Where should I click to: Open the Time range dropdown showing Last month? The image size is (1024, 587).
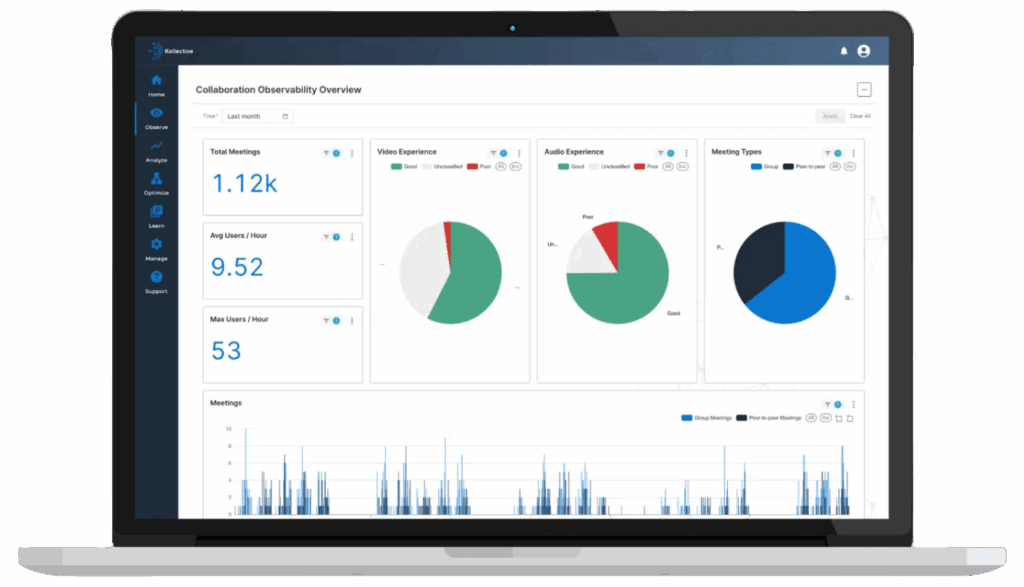258,116
